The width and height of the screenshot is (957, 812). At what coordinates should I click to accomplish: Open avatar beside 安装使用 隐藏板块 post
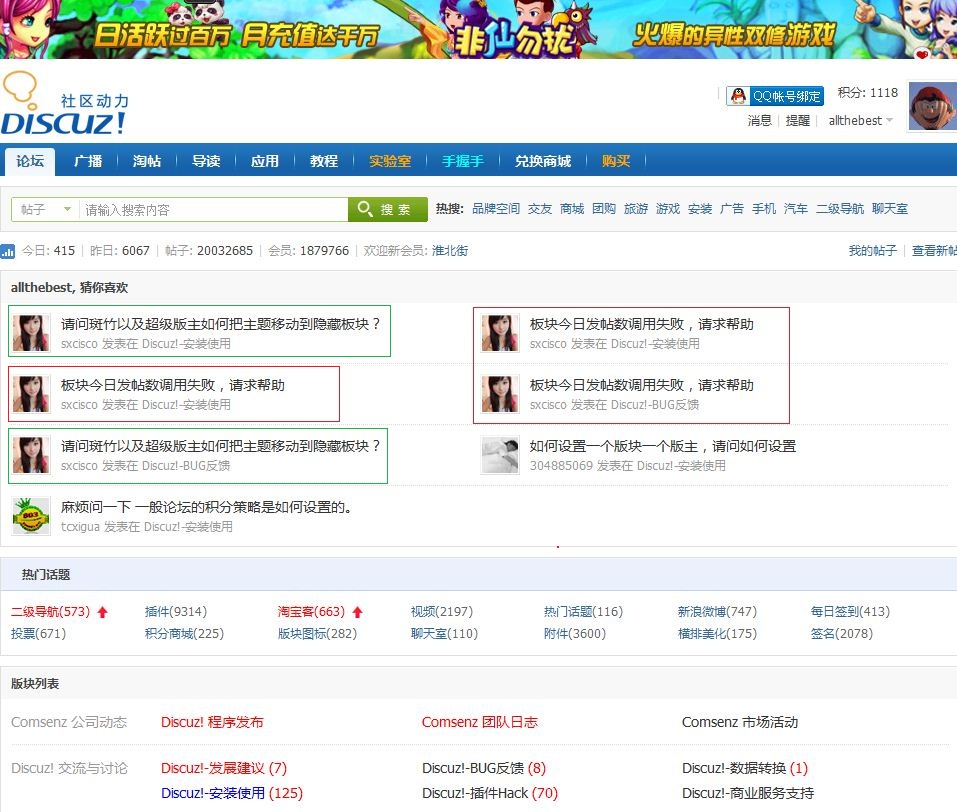tap(31, 333)
